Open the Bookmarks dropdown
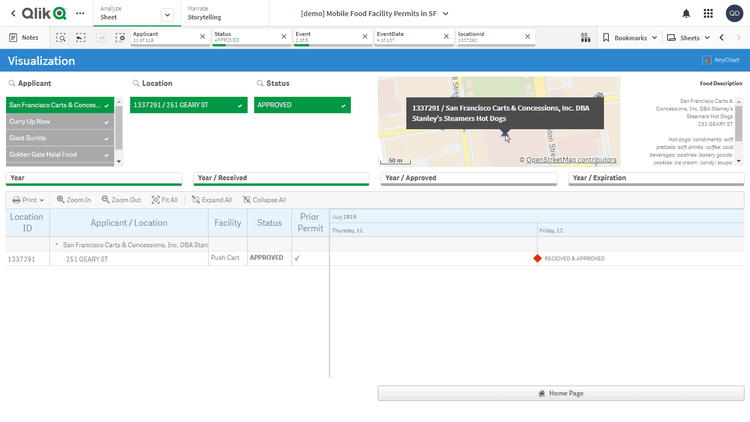Image resolution: width=750 pixels, height=422 pixels. (630, 37)
